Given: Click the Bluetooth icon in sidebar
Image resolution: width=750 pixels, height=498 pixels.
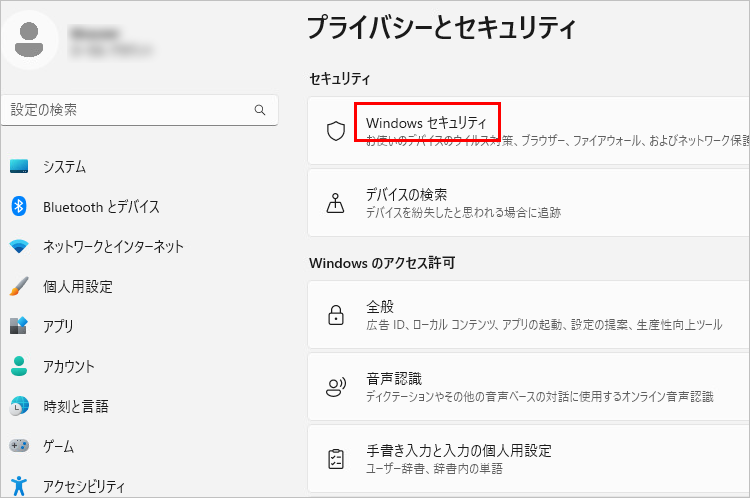Looking at the screenshot, I should click(19, 207).
